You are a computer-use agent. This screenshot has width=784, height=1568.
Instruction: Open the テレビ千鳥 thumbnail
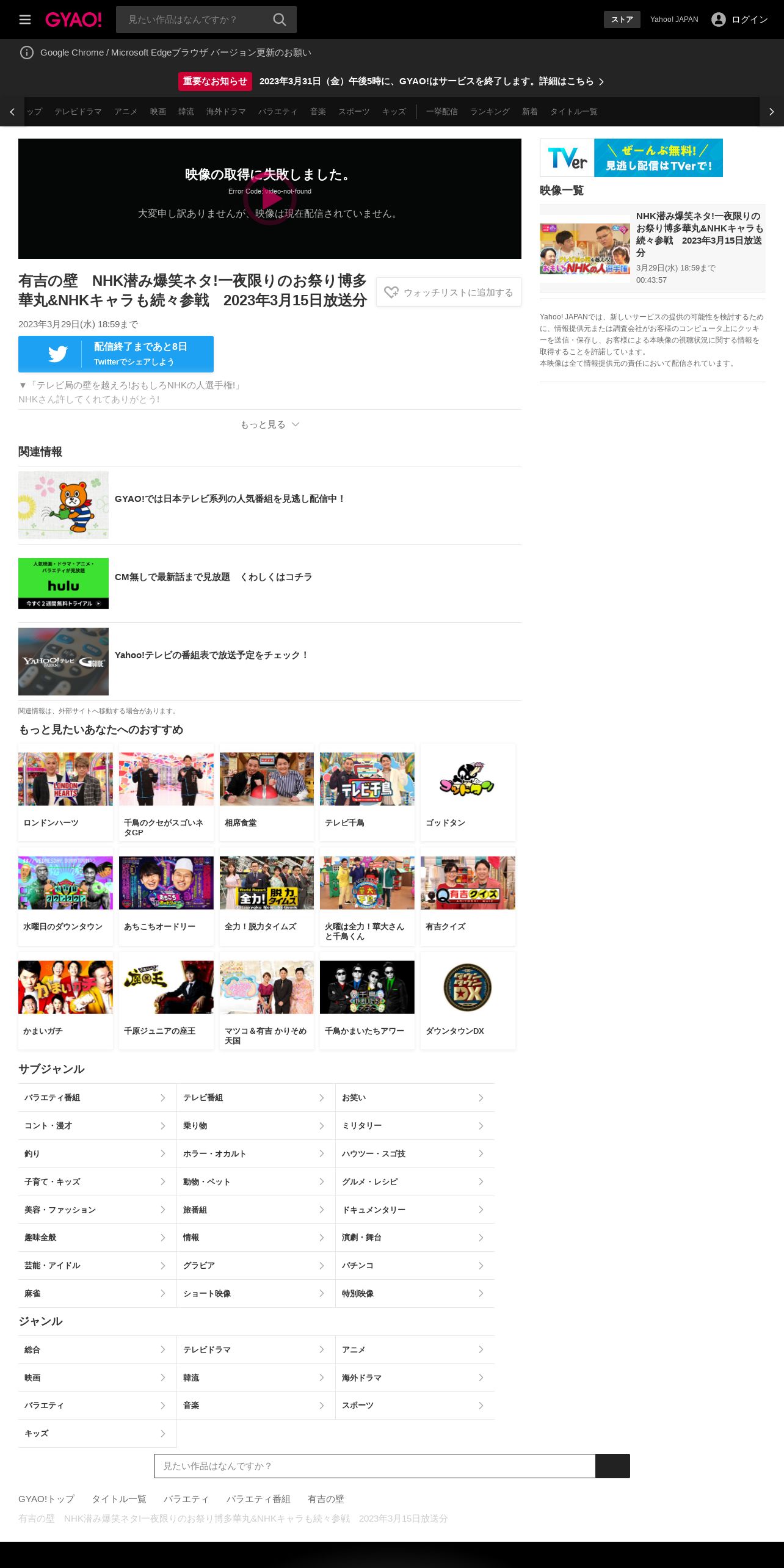click(367, 779)
